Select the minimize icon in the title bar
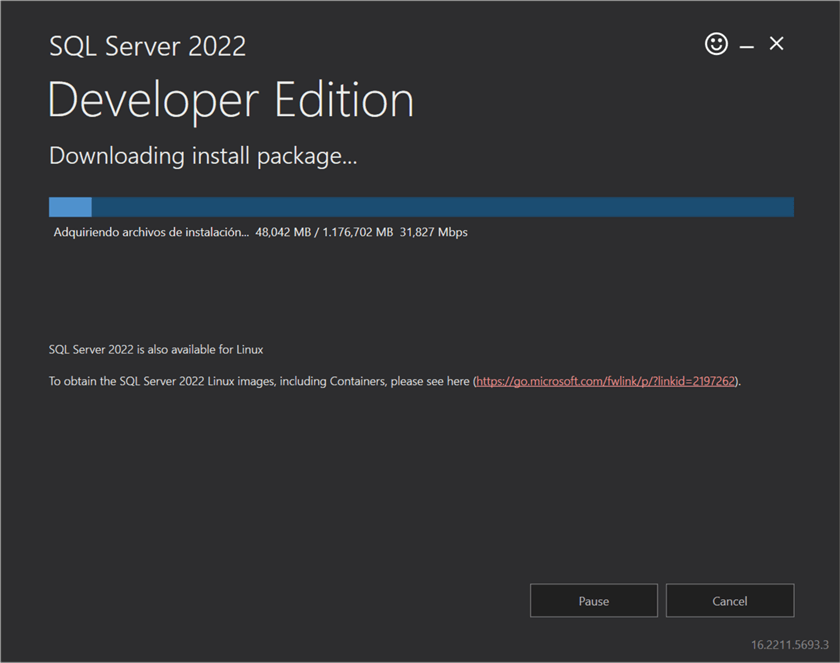The width and height of the screenshot is (840, 663). [746, 44]
